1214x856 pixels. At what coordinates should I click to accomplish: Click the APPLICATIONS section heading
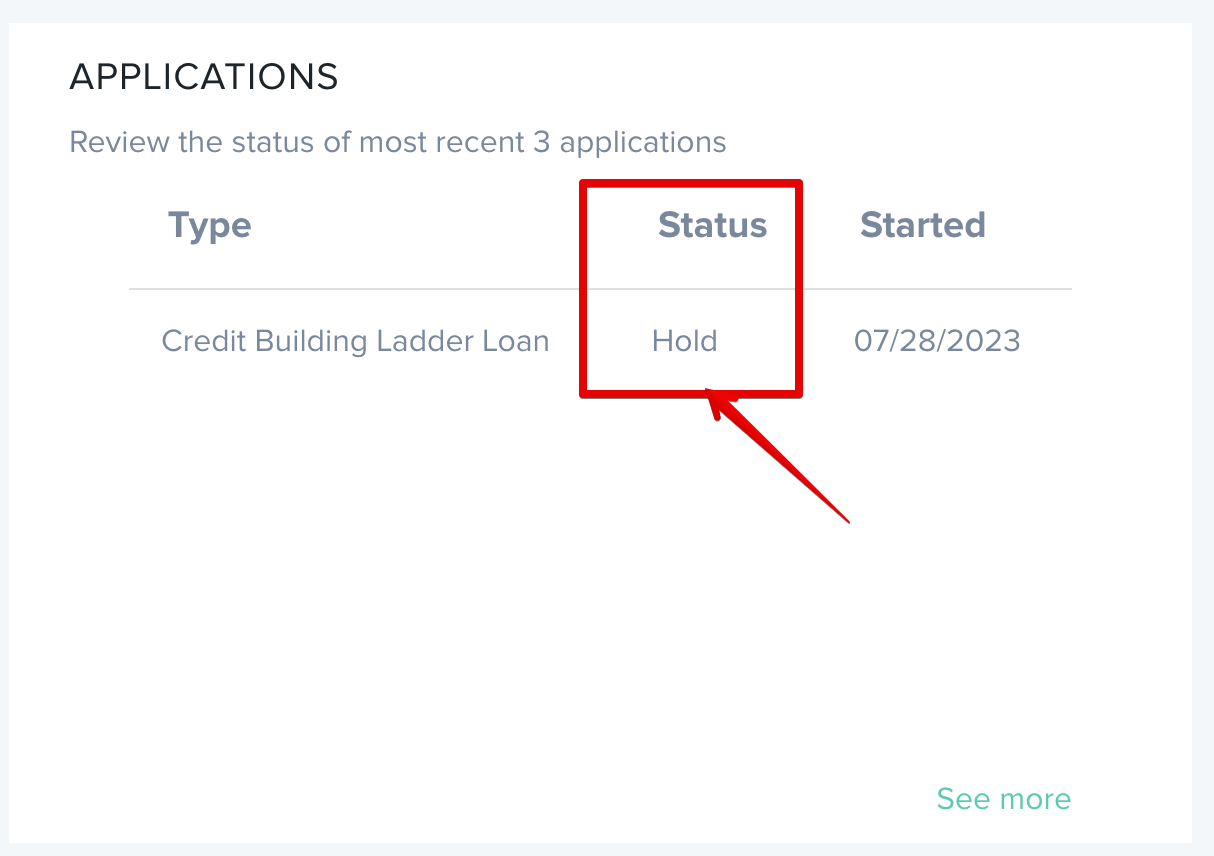[204, 77]
